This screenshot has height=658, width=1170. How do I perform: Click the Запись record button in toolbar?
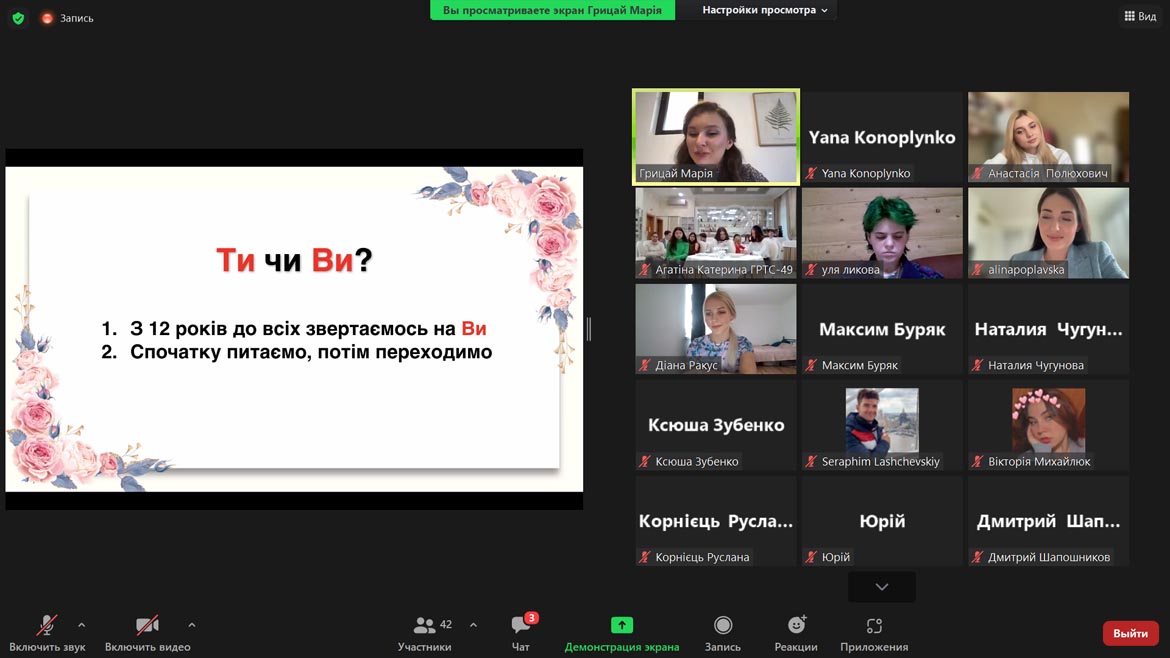tap(723, 633)
